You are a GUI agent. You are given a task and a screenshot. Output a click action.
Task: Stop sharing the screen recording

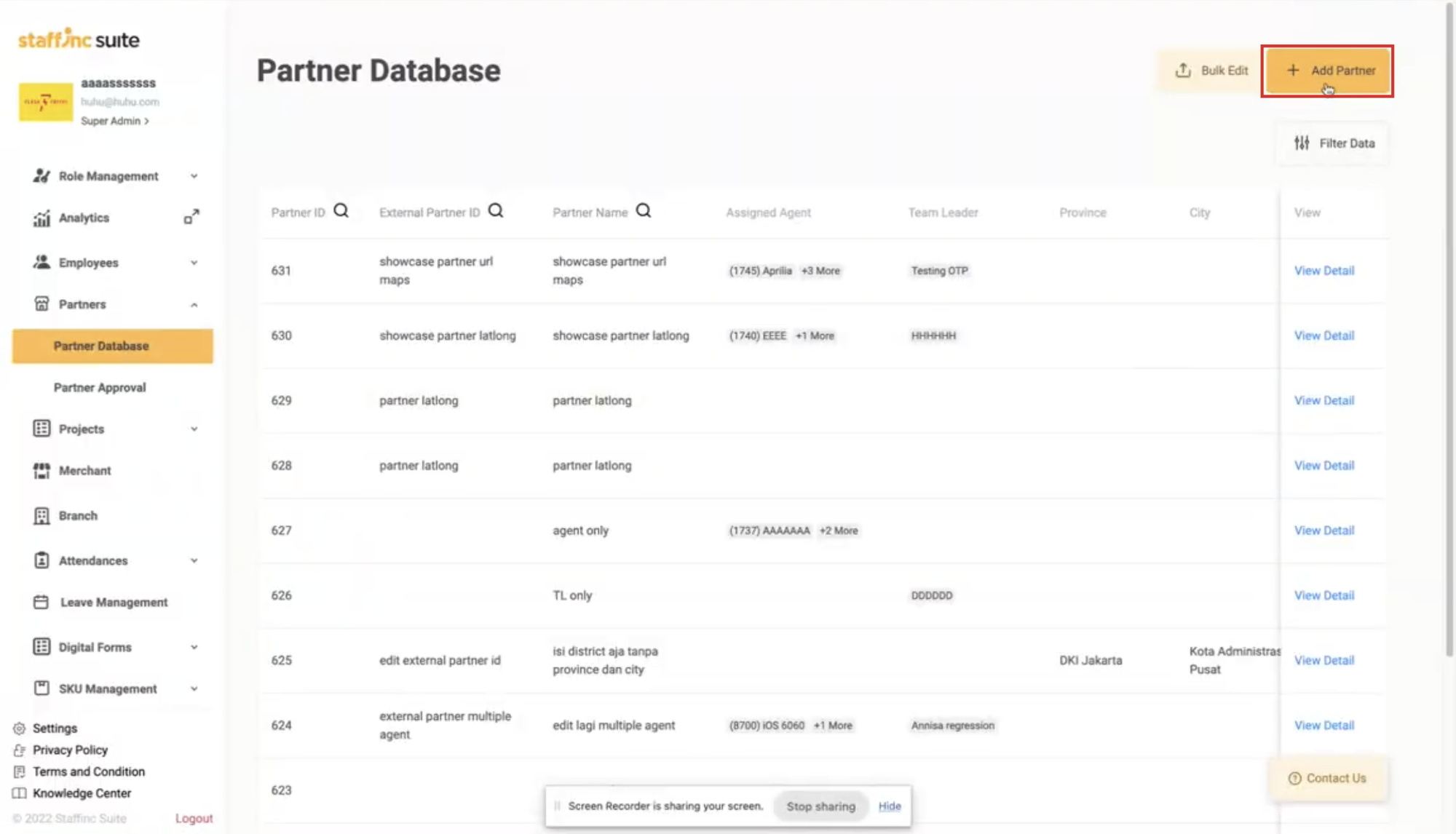[820, 806]
